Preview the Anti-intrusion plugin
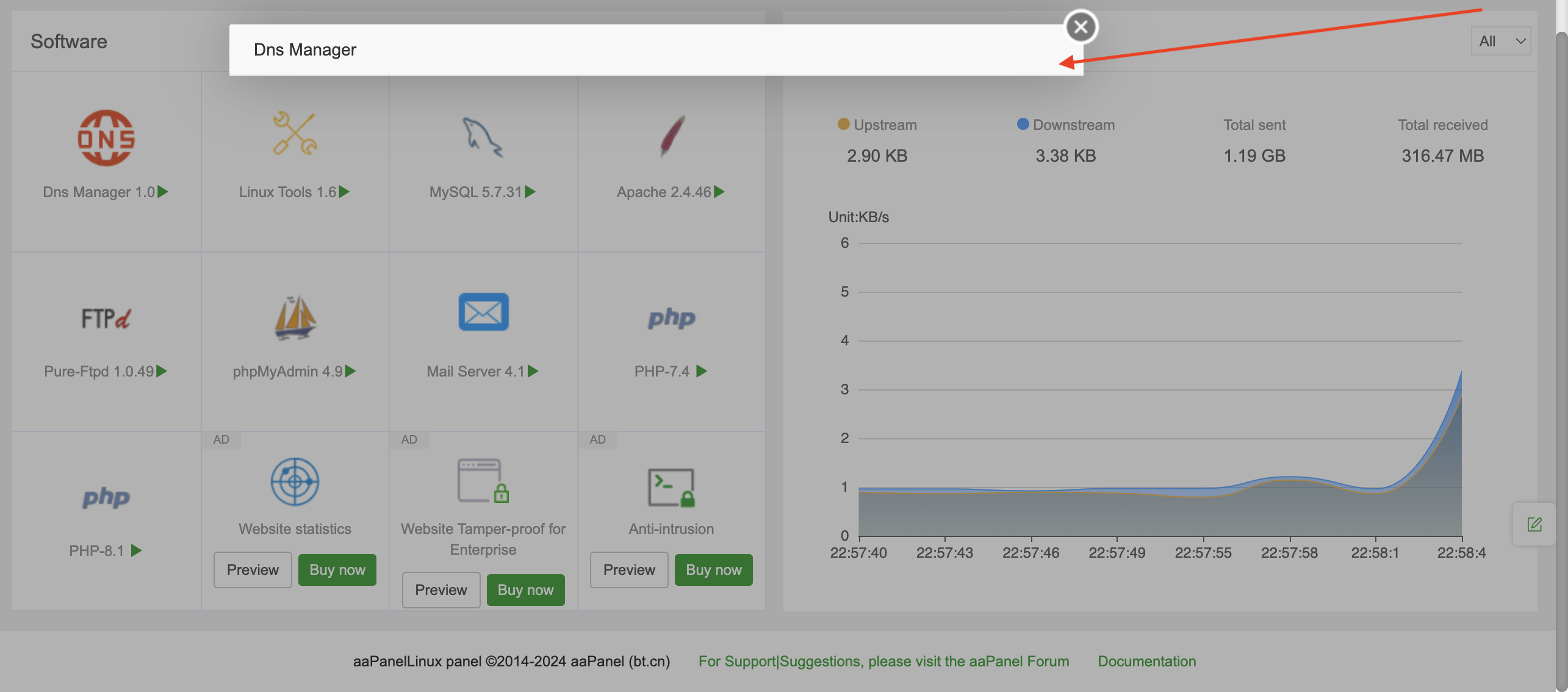 (x=628, y=569)
